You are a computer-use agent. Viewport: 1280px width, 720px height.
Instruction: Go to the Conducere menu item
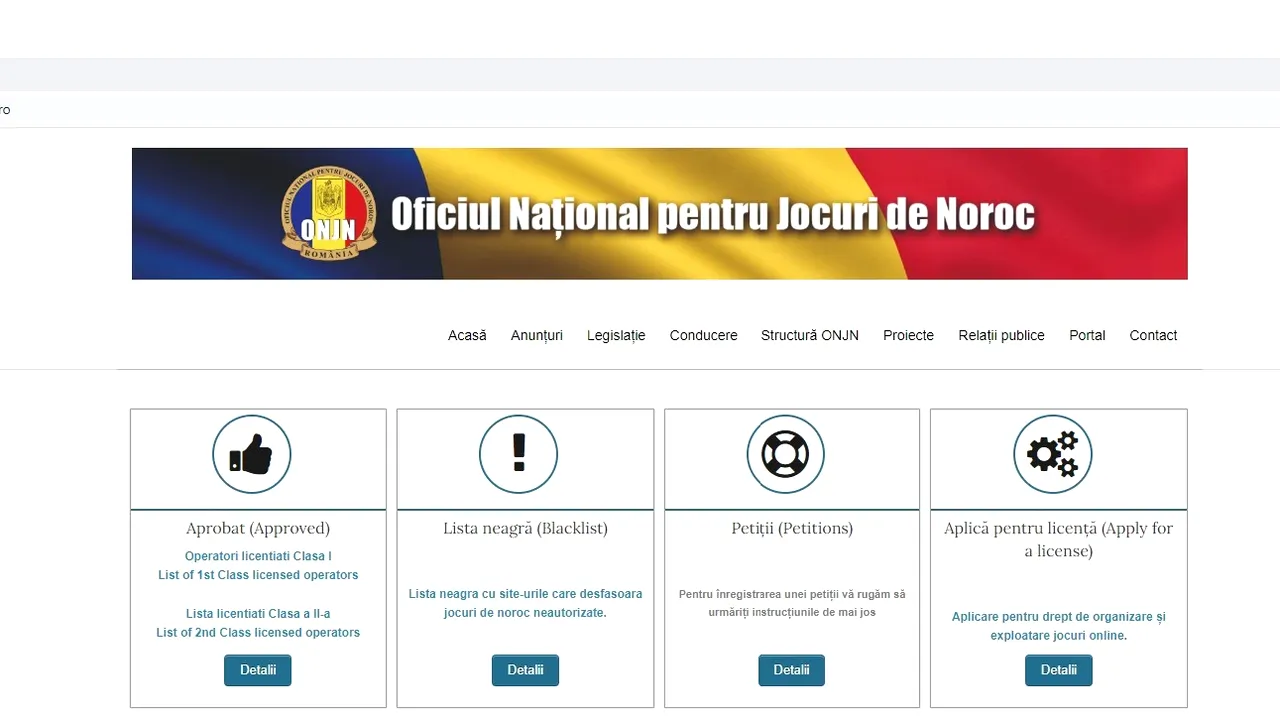tap(703, 335)
